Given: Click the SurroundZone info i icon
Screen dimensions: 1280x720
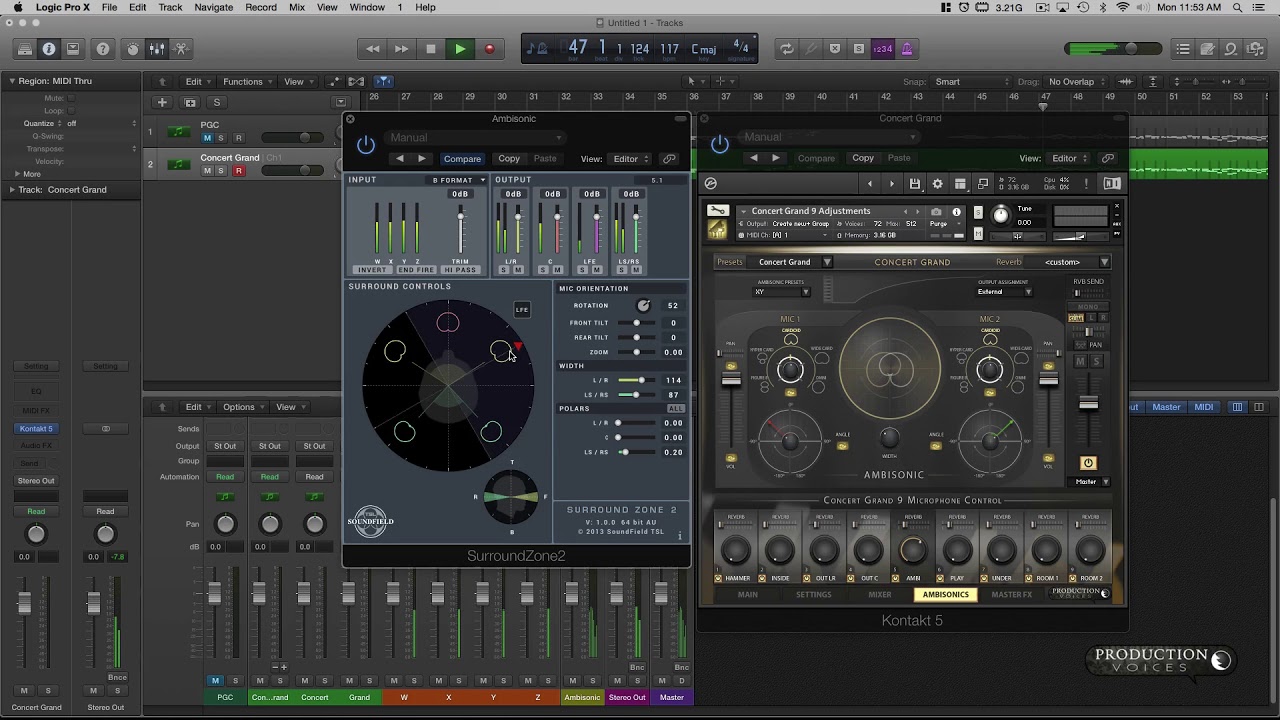Looking at the screenshot, I should point(680,535).
